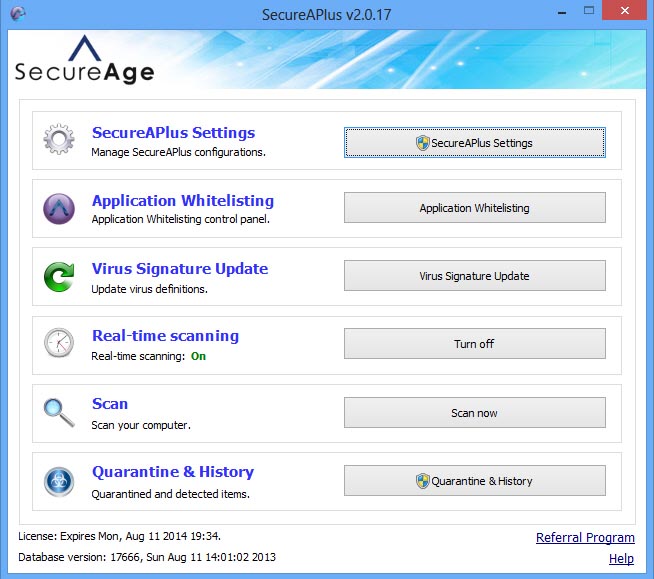Start a scan with Scan now
The image size is (654, 579).
[474, 413]
